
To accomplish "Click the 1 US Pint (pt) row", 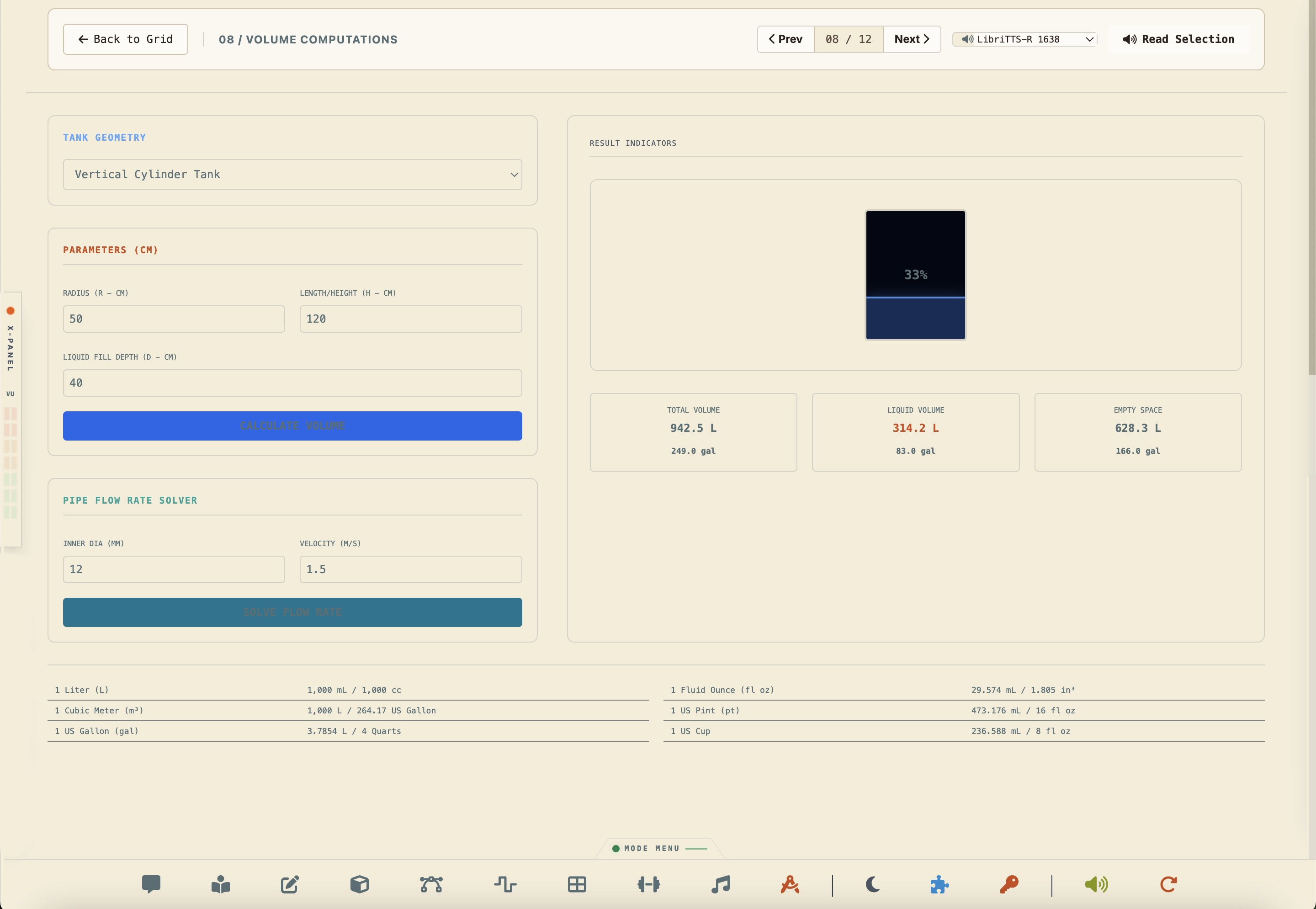I will point(964,711).
